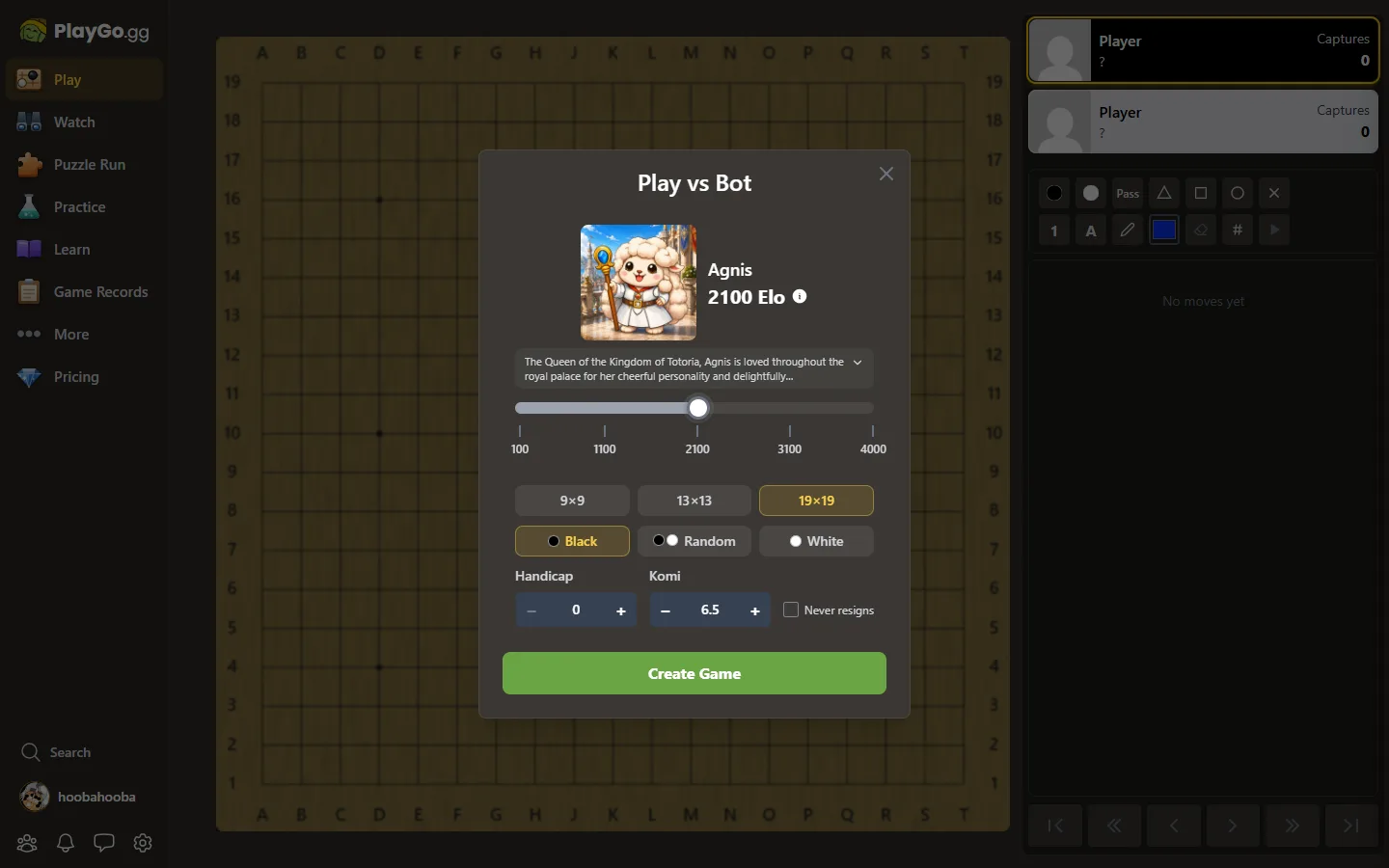The image size is (1389, 868).
Task: Click the Pass button in toolbar
Action: [1128, 193]
